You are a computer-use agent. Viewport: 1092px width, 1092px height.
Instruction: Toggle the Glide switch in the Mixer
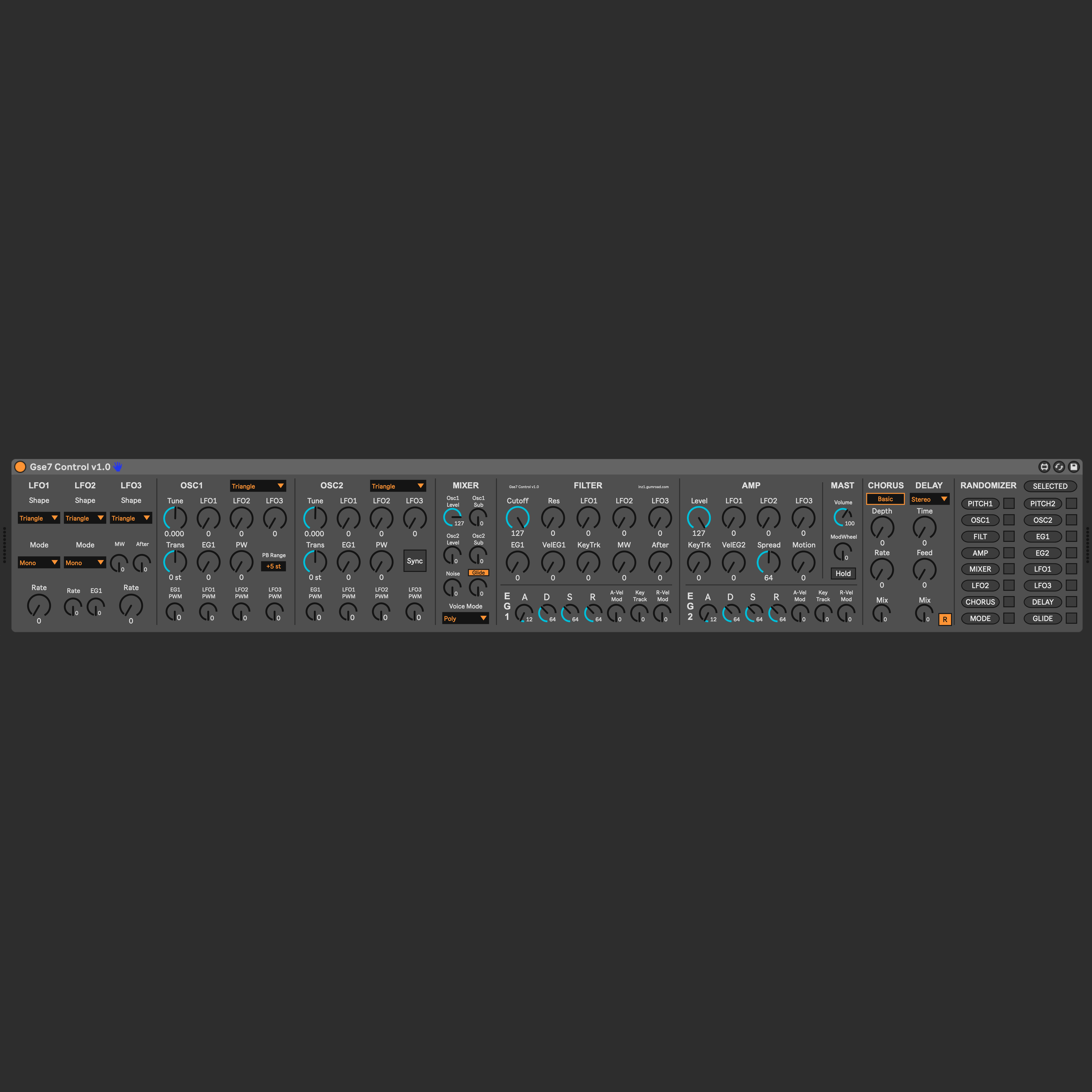pyautogui.click(x=478, y=573)
